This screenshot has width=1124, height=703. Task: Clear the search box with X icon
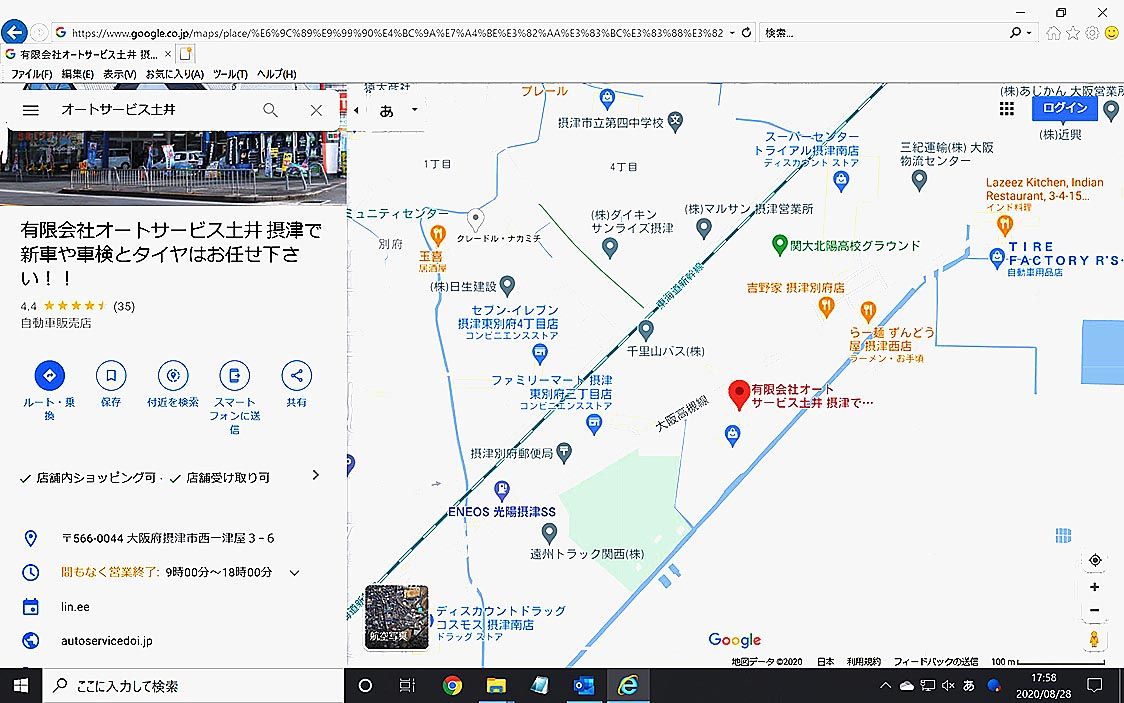[316, 110]
